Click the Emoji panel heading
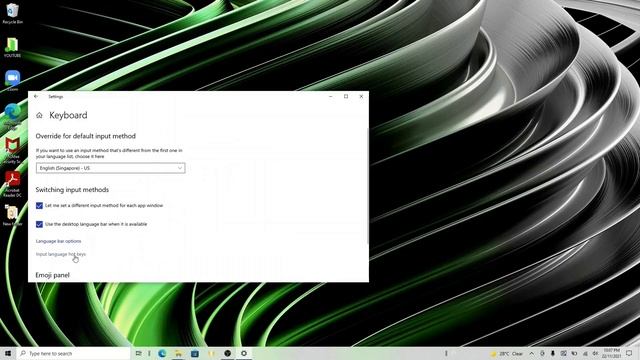640x360 pixels. pos(53,275)
